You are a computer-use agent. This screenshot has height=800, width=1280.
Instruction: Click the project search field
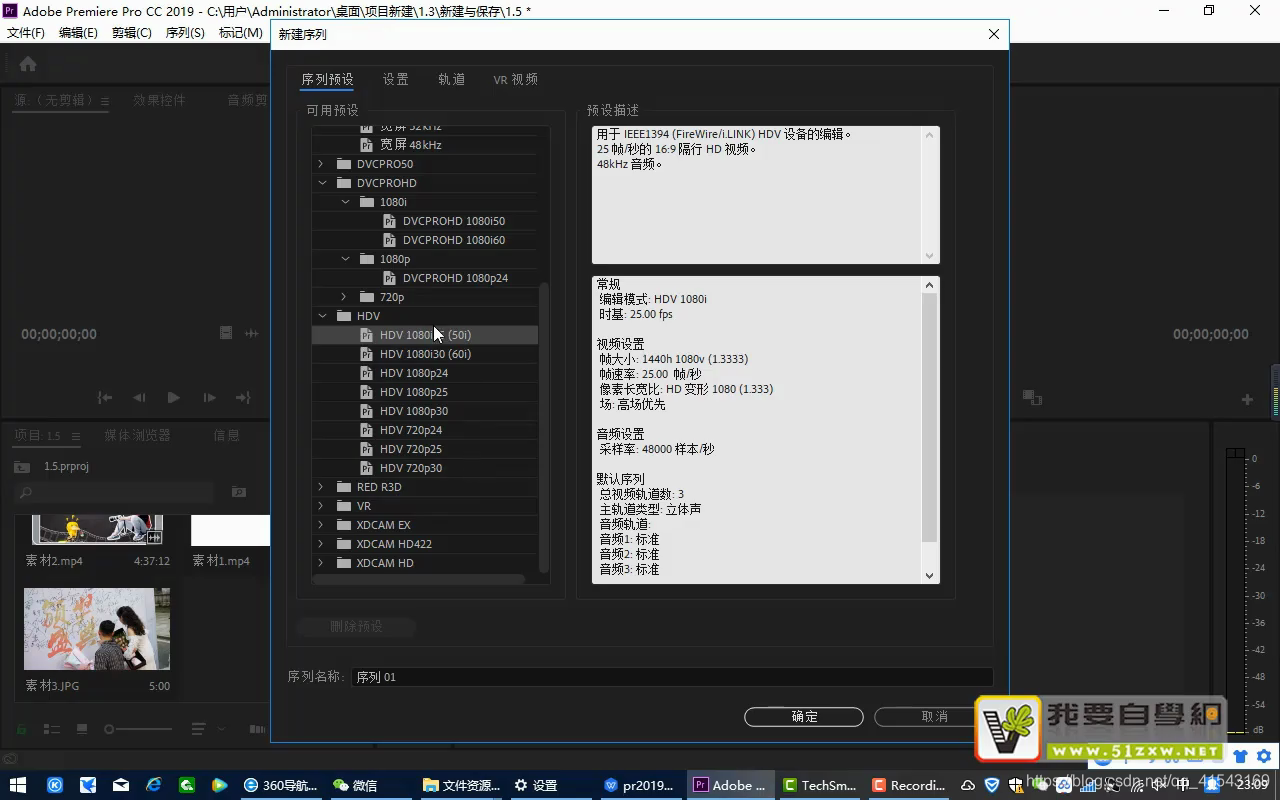[115, 492]
